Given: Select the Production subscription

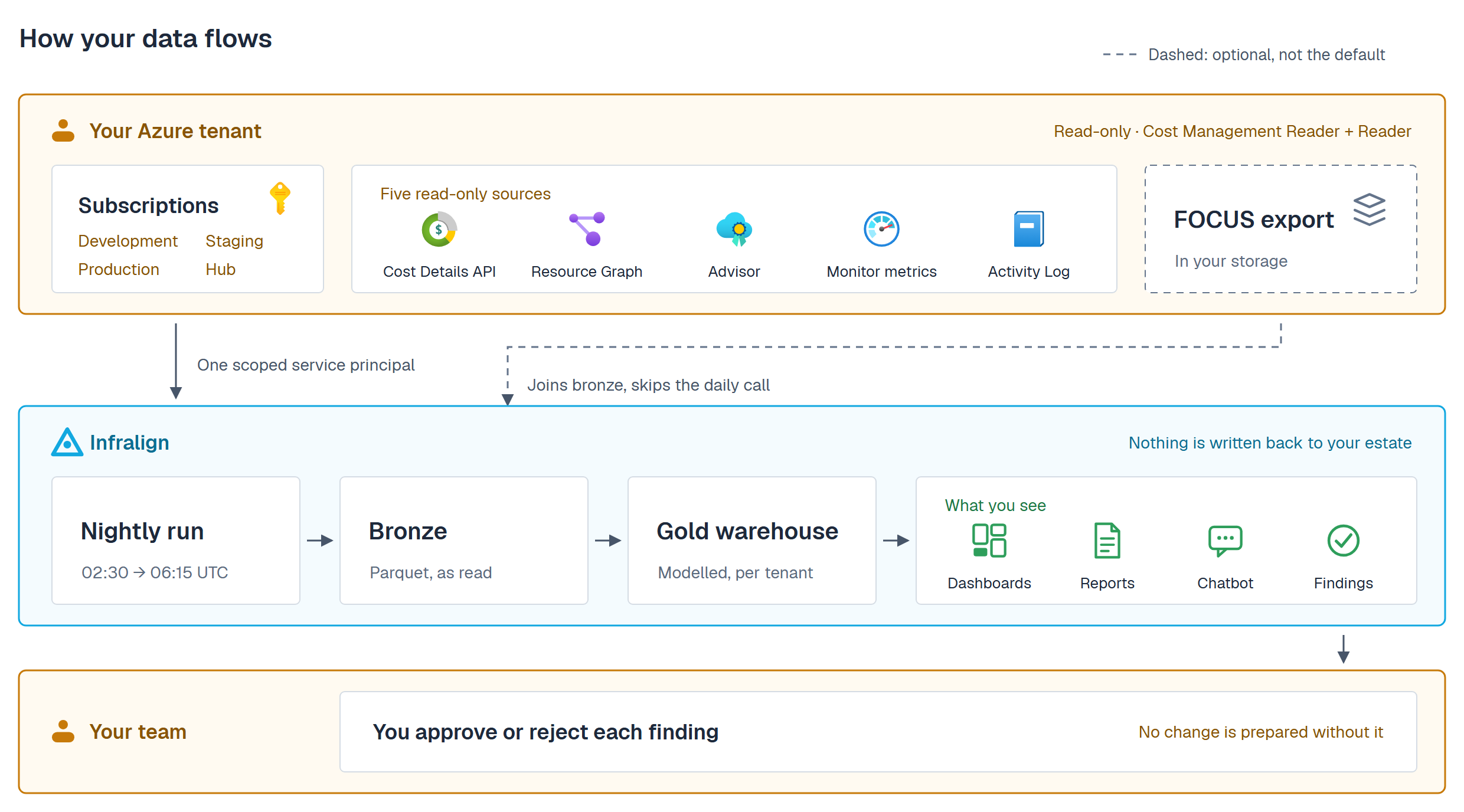Looking at the screenshot, I should pyautogui.click(x=119, y=269).
